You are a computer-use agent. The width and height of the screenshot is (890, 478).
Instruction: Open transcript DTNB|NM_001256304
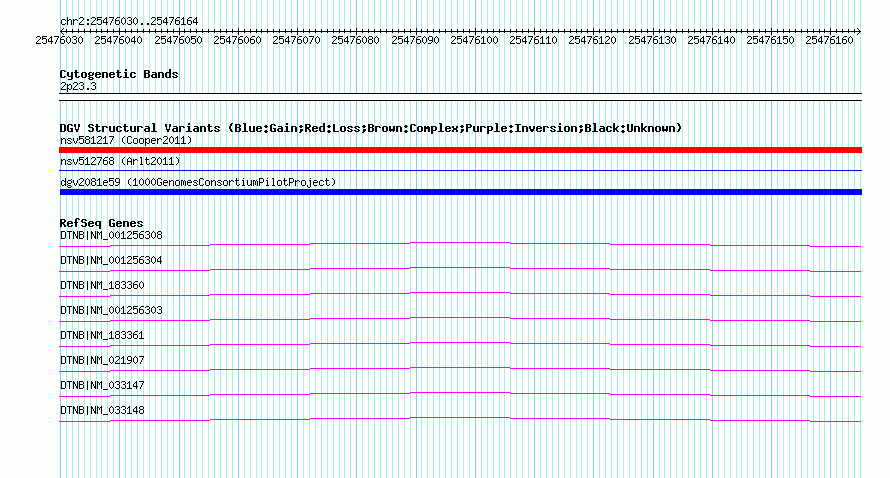pos(111,261)
